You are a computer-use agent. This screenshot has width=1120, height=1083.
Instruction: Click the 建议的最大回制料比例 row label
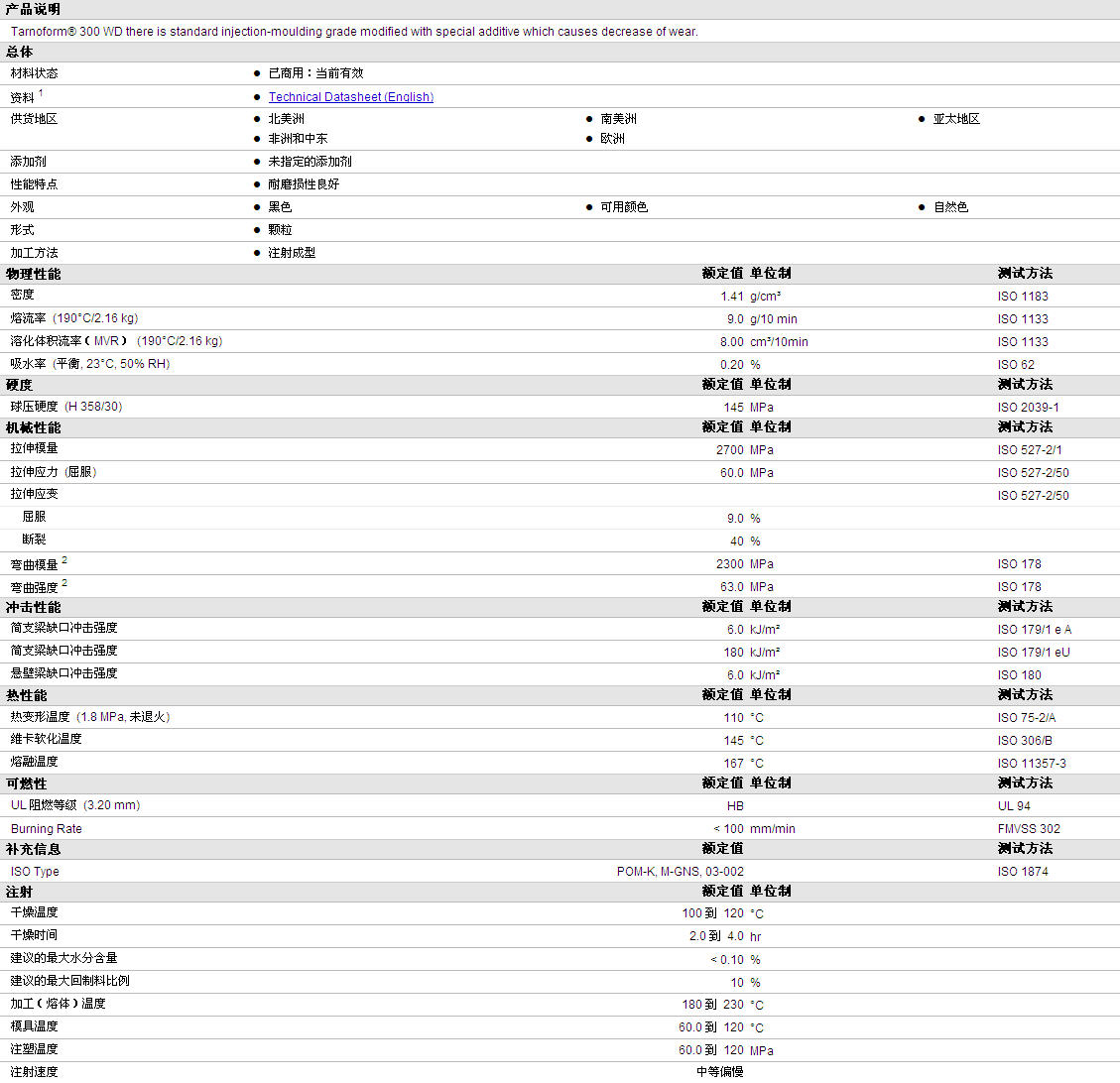click(x=70, y=981)
